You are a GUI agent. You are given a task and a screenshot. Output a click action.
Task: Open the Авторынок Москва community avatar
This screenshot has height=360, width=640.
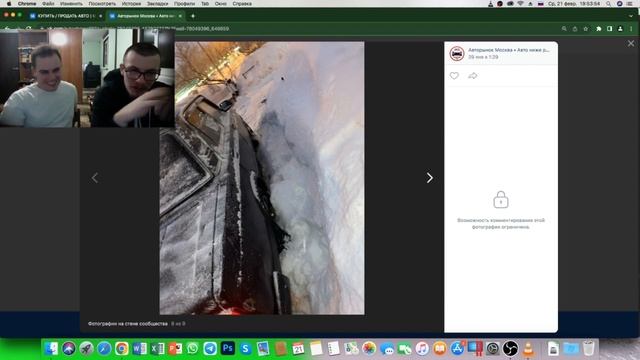click(x=457, y=53)
